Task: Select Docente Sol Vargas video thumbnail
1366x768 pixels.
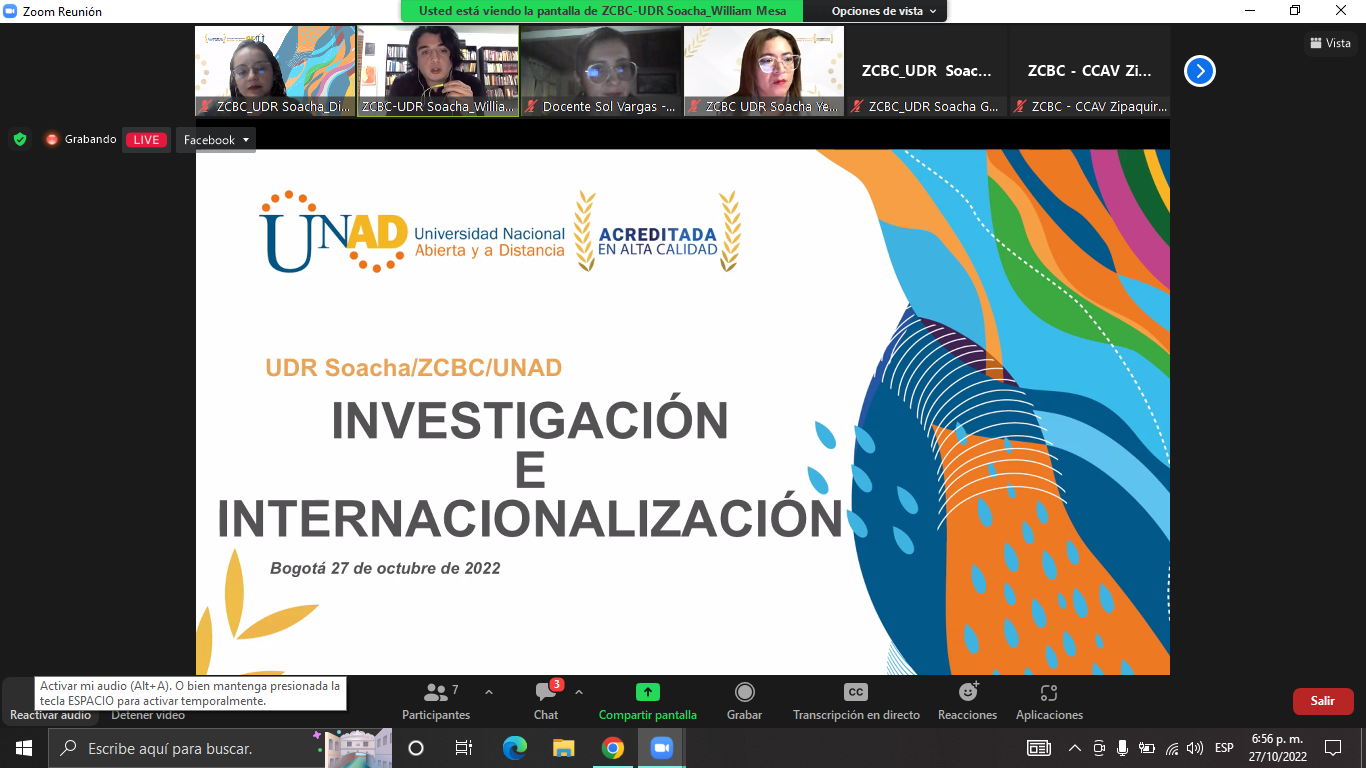Action: point(601,71)
